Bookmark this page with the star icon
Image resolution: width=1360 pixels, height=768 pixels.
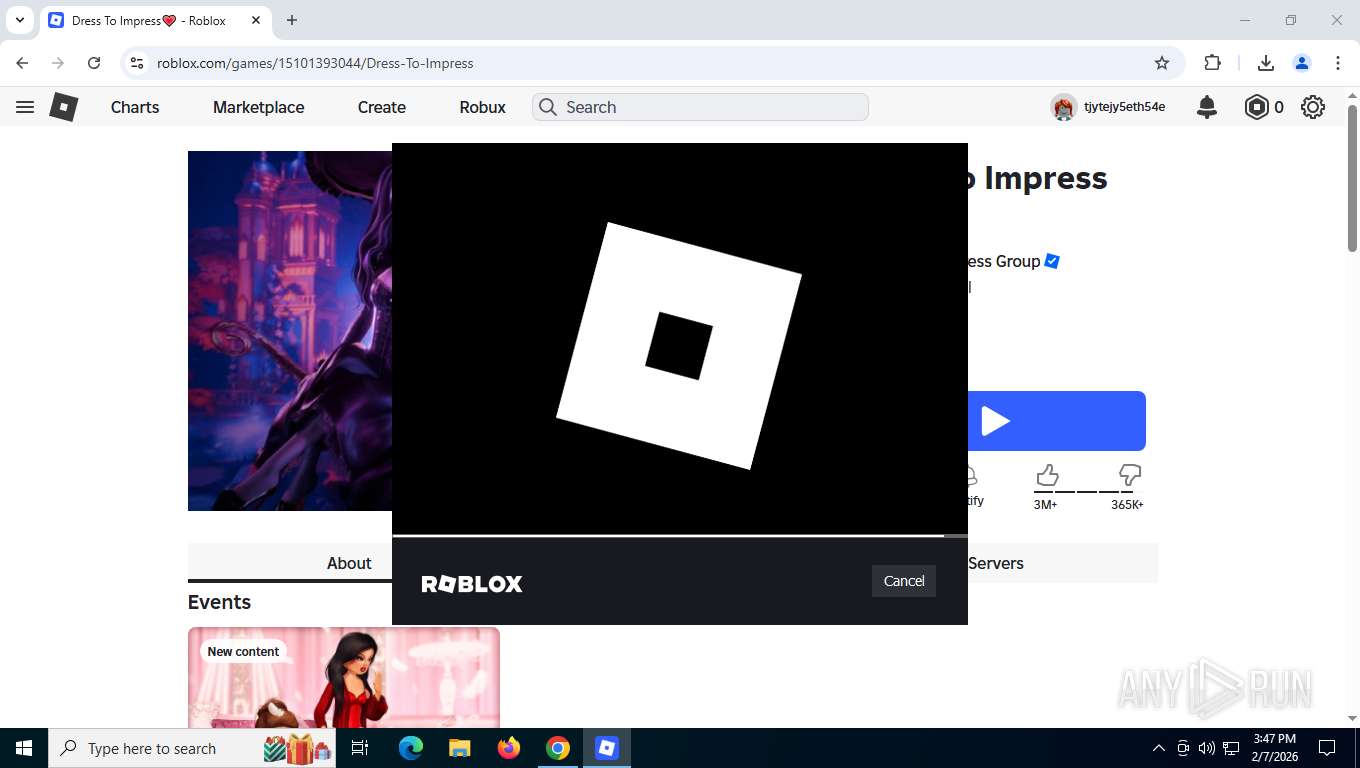pos(1162,63)
